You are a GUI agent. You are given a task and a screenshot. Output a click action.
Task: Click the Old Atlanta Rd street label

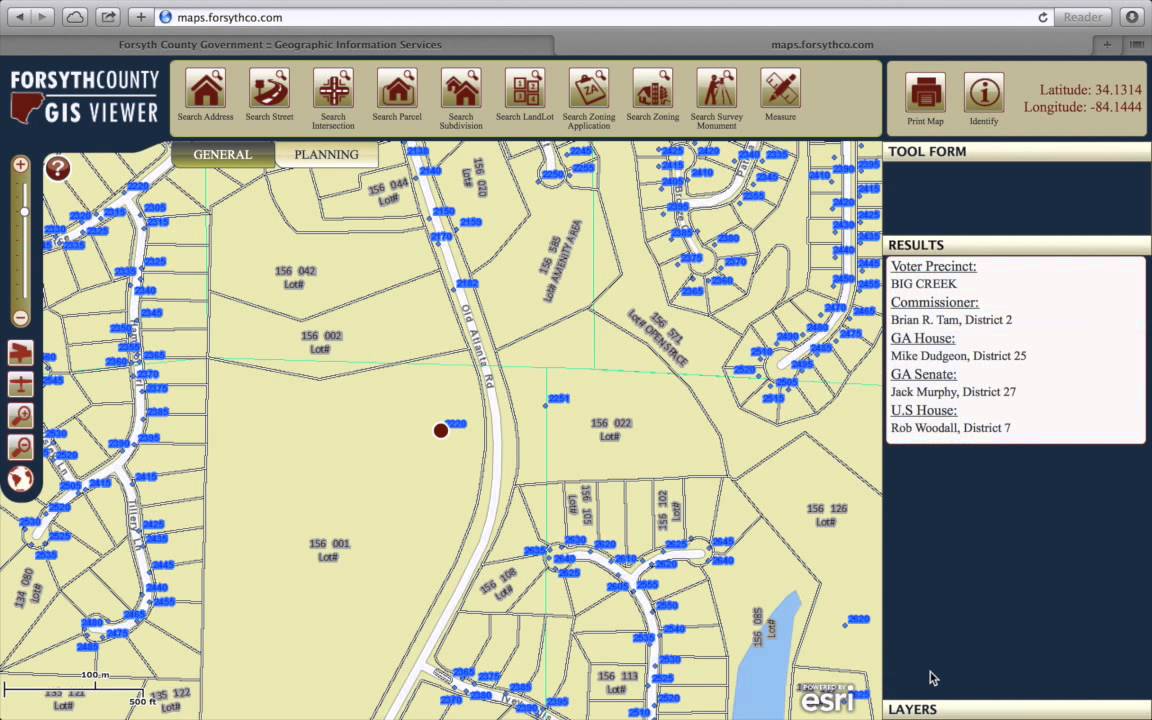[477, 345]
